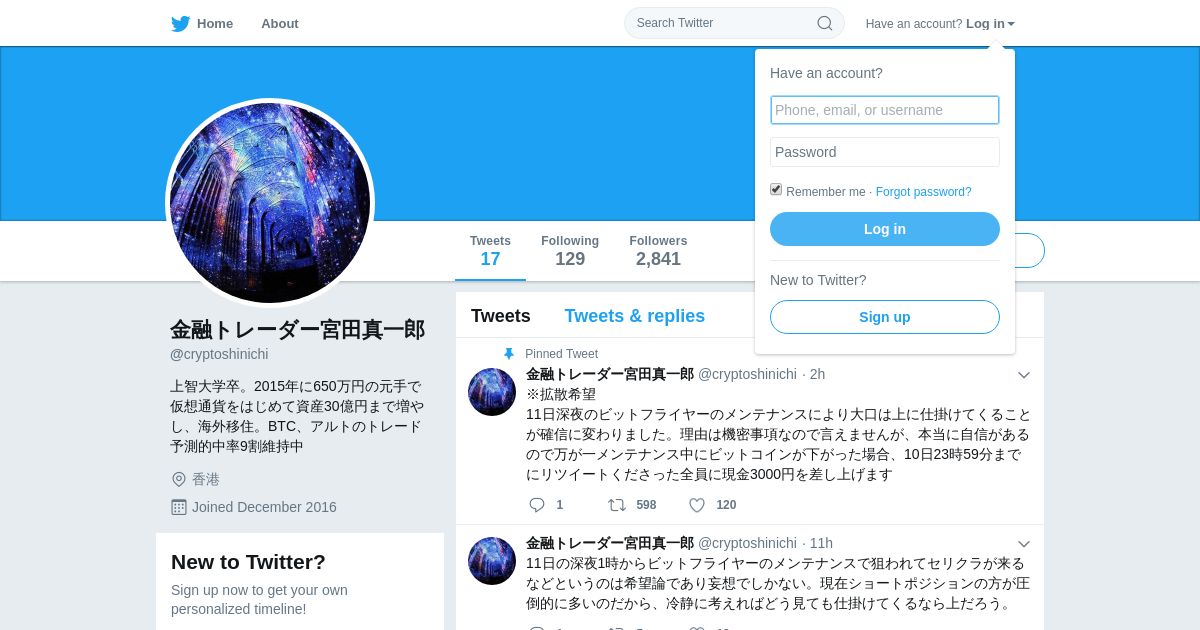Switch to Tweets & replies tab
Image resolution: width=1200 pixels, height=630 pixels.
click(634, 316)
